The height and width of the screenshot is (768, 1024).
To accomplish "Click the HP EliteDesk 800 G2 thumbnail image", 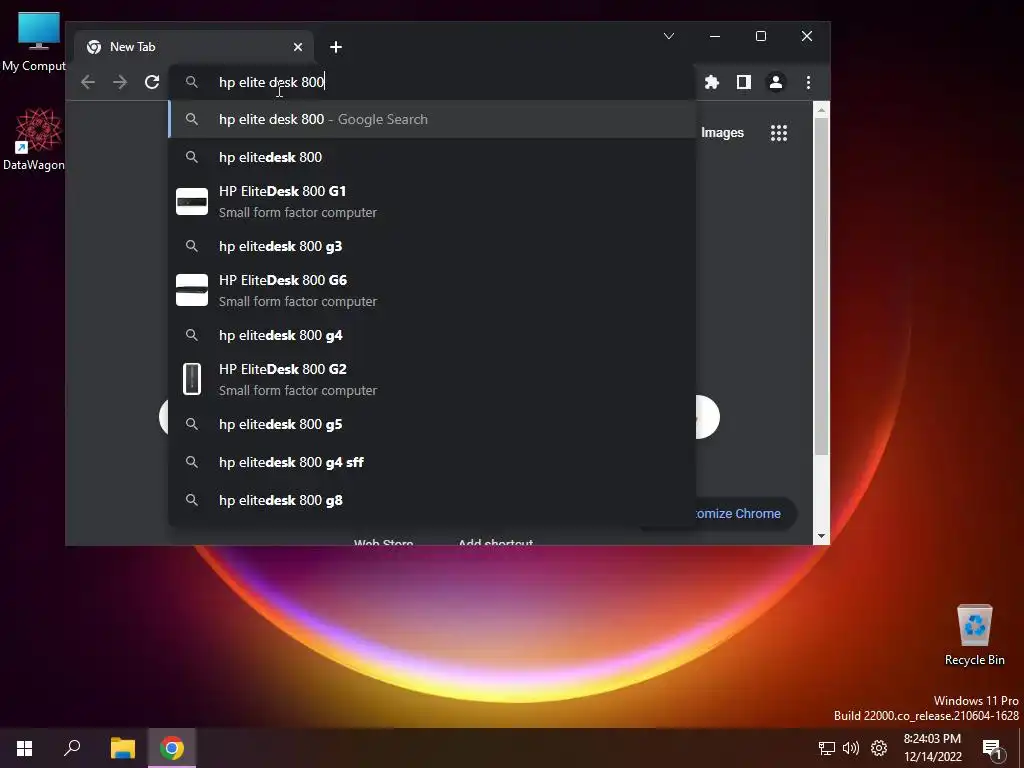I will click(192, 379).
